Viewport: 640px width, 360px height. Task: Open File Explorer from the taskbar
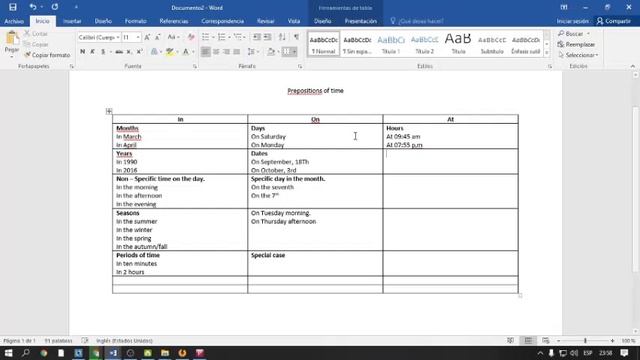pyautogui.click(x=165, y=353)
